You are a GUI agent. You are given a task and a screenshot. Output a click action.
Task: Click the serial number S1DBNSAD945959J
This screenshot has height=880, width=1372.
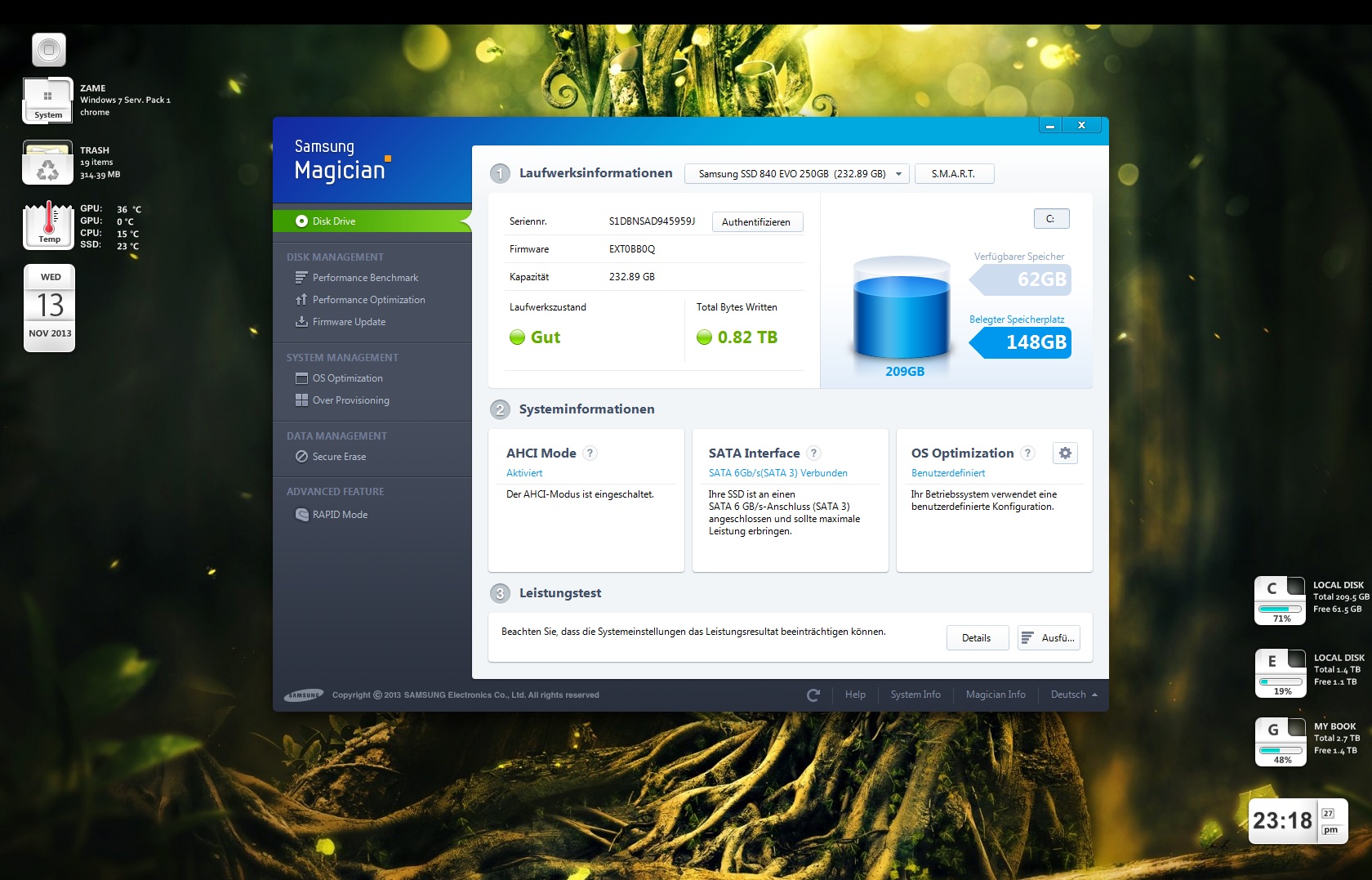pos(652,221)
